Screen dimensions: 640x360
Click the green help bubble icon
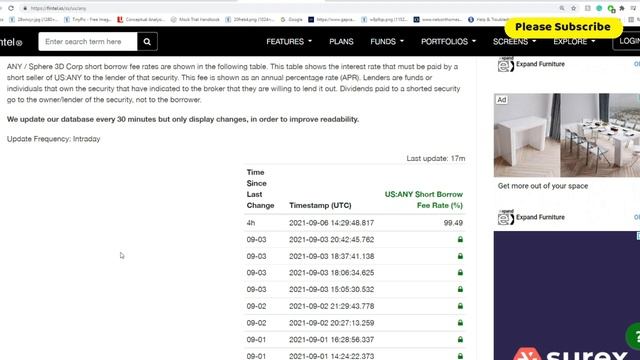(633, 337)
